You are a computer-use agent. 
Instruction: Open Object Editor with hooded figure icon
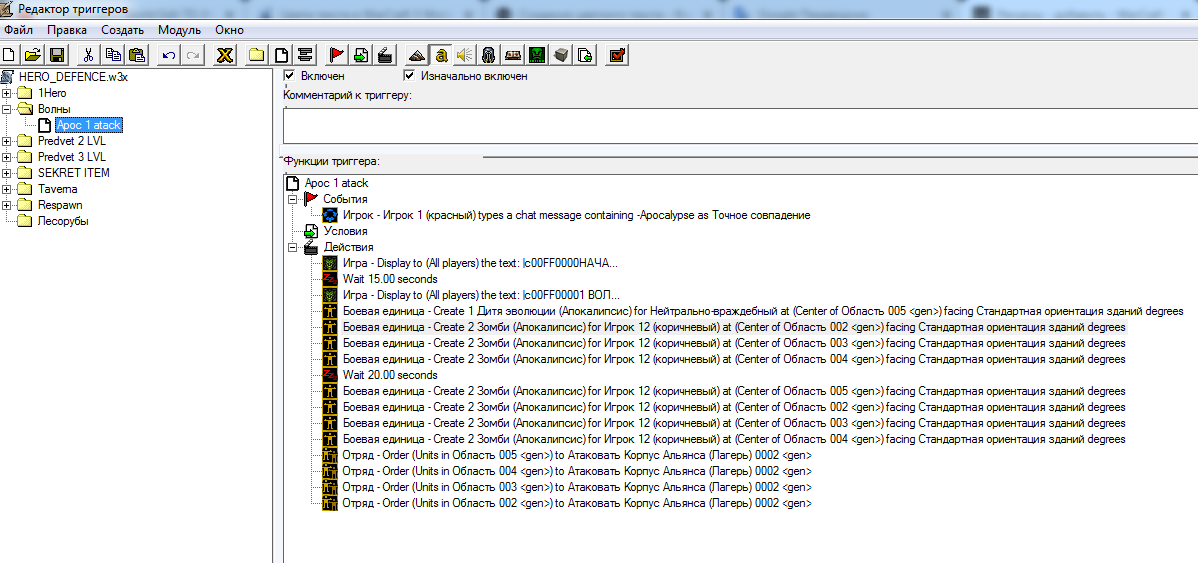(489, 54)
